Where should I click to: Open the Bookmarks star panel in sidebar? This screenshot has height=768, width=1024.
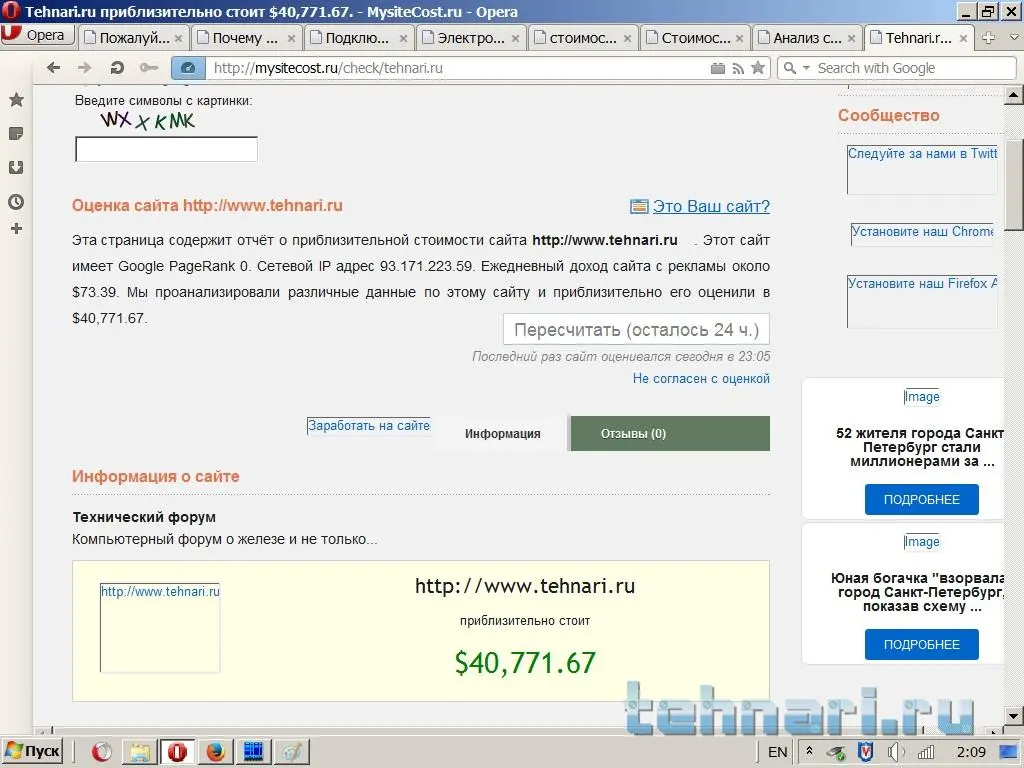pyautogui.click(x=16, y=100)
